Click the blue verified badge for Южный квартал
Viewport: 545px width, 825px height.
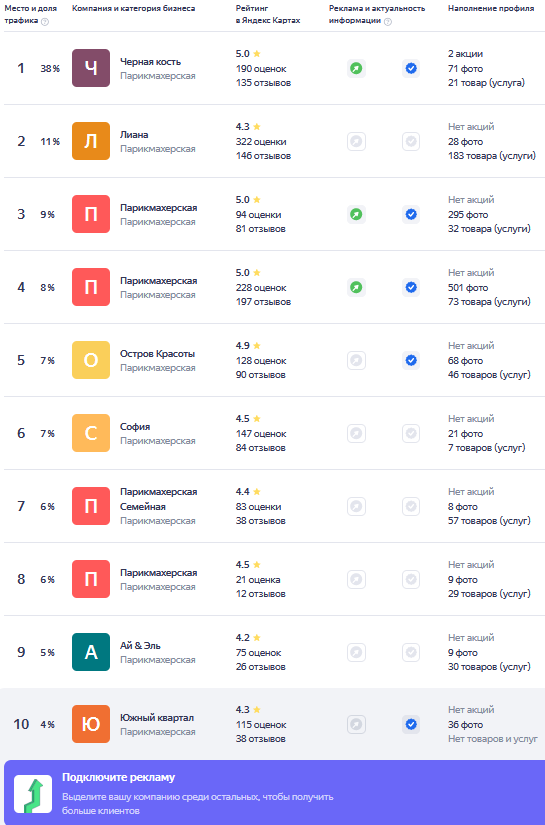coord(411,725)
